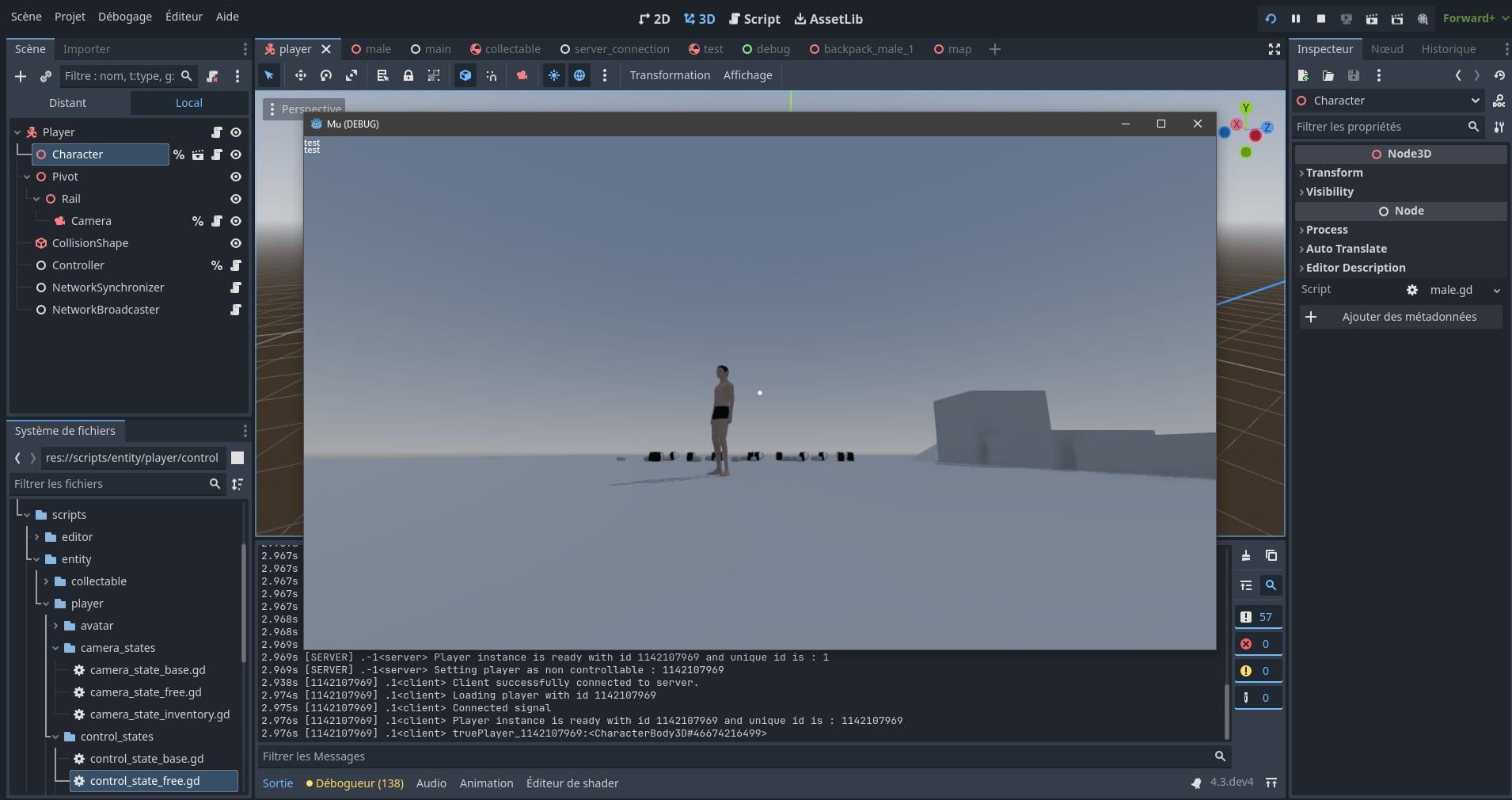Collapse the camera_states folder

(x=55, y=648)
